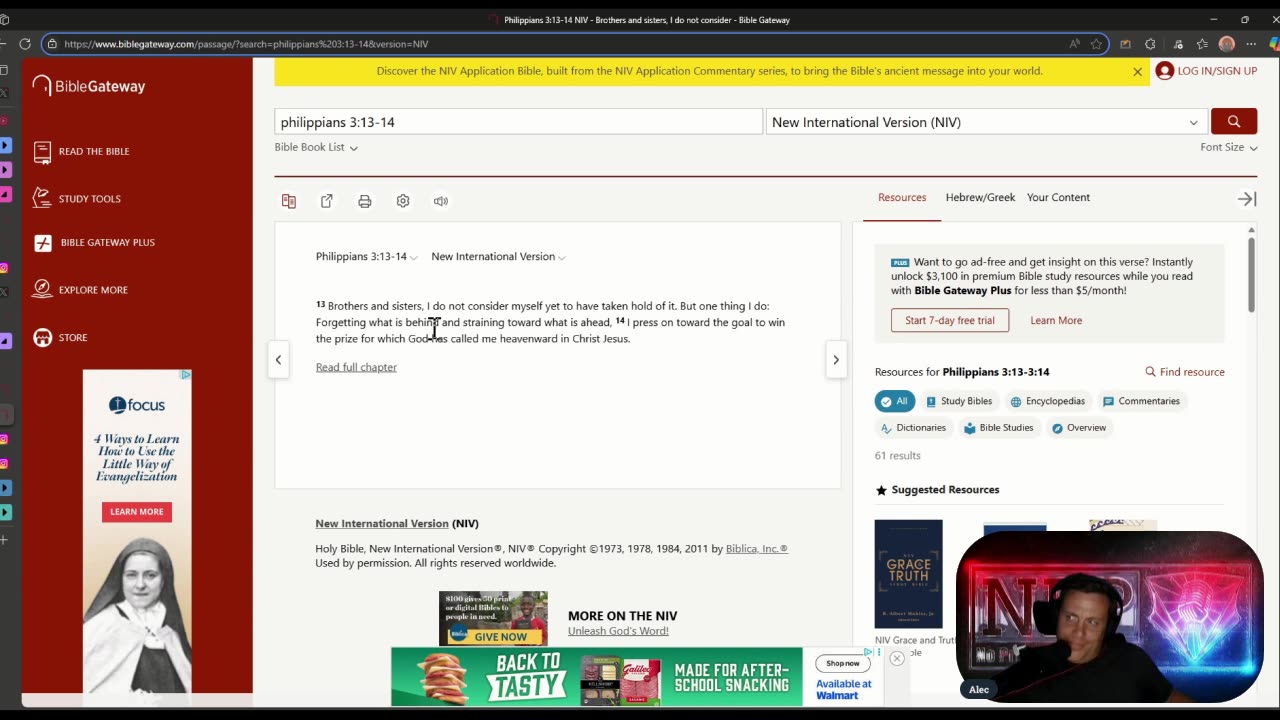Switch to the Your Content tab
This screenshot has width=1280, height=720.
point(1058,198)
